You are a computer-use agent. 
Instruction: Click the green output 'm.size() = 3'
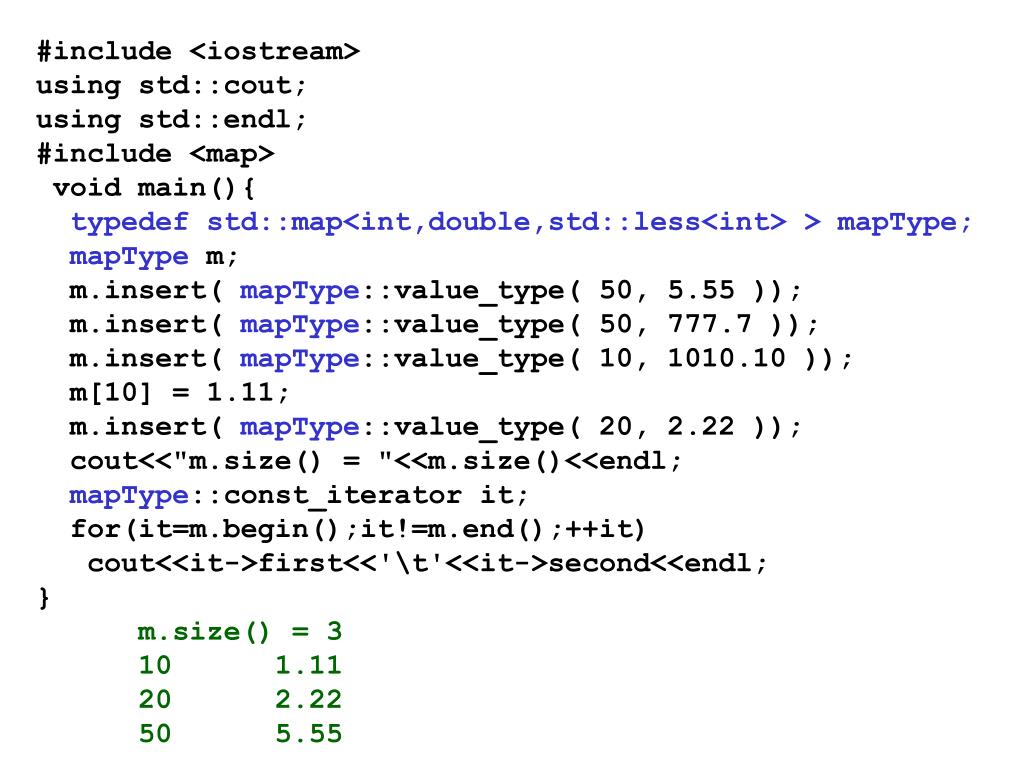240,632
